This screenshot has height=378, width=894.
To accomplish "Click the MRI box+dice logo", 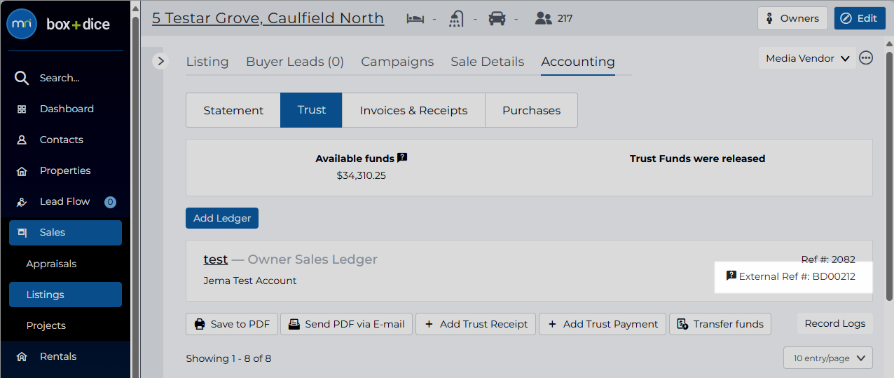I will pyautogui.click(x=58, y=25).
